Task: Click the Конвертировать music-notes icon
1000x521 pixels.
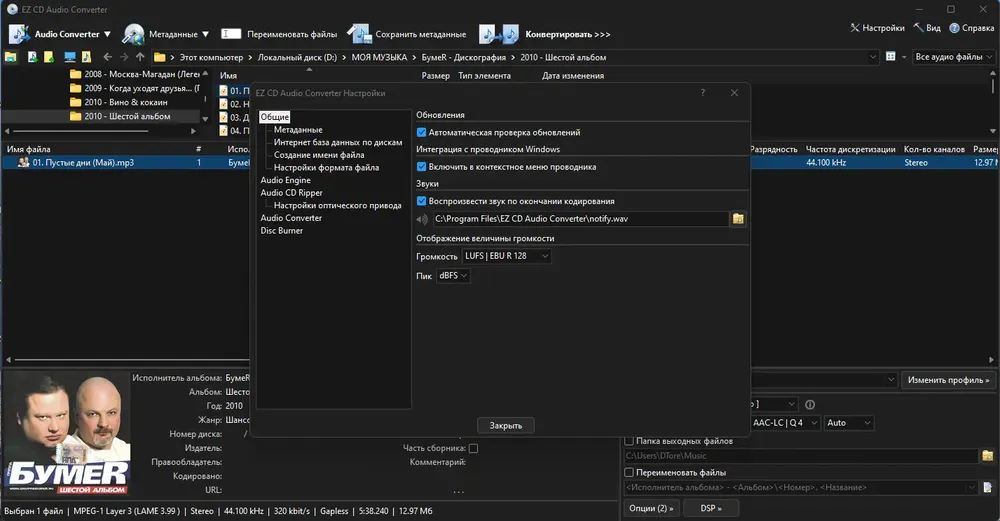Action: (499, 34)
